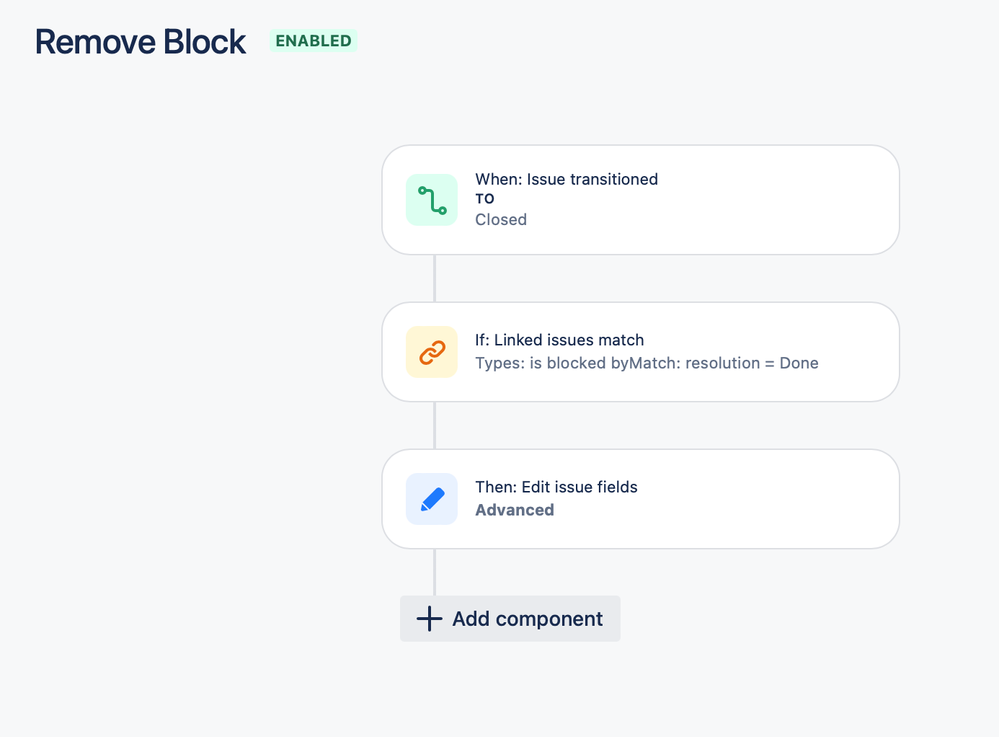Click the plus icon beside Add component
999x737 pixels.
tap(429, 619)
